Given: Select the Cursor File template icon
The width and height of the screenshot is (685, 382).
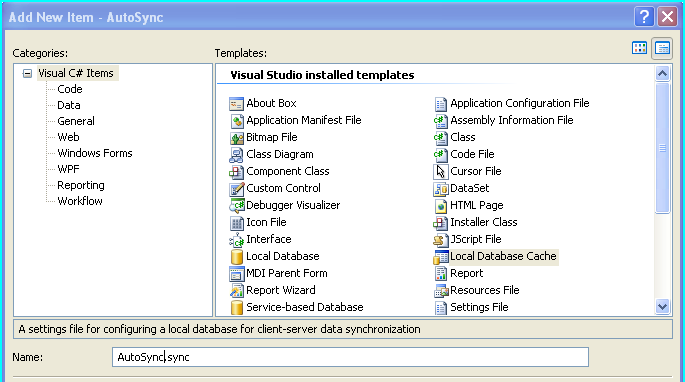Looking at the screenshot, I should 440,171.
